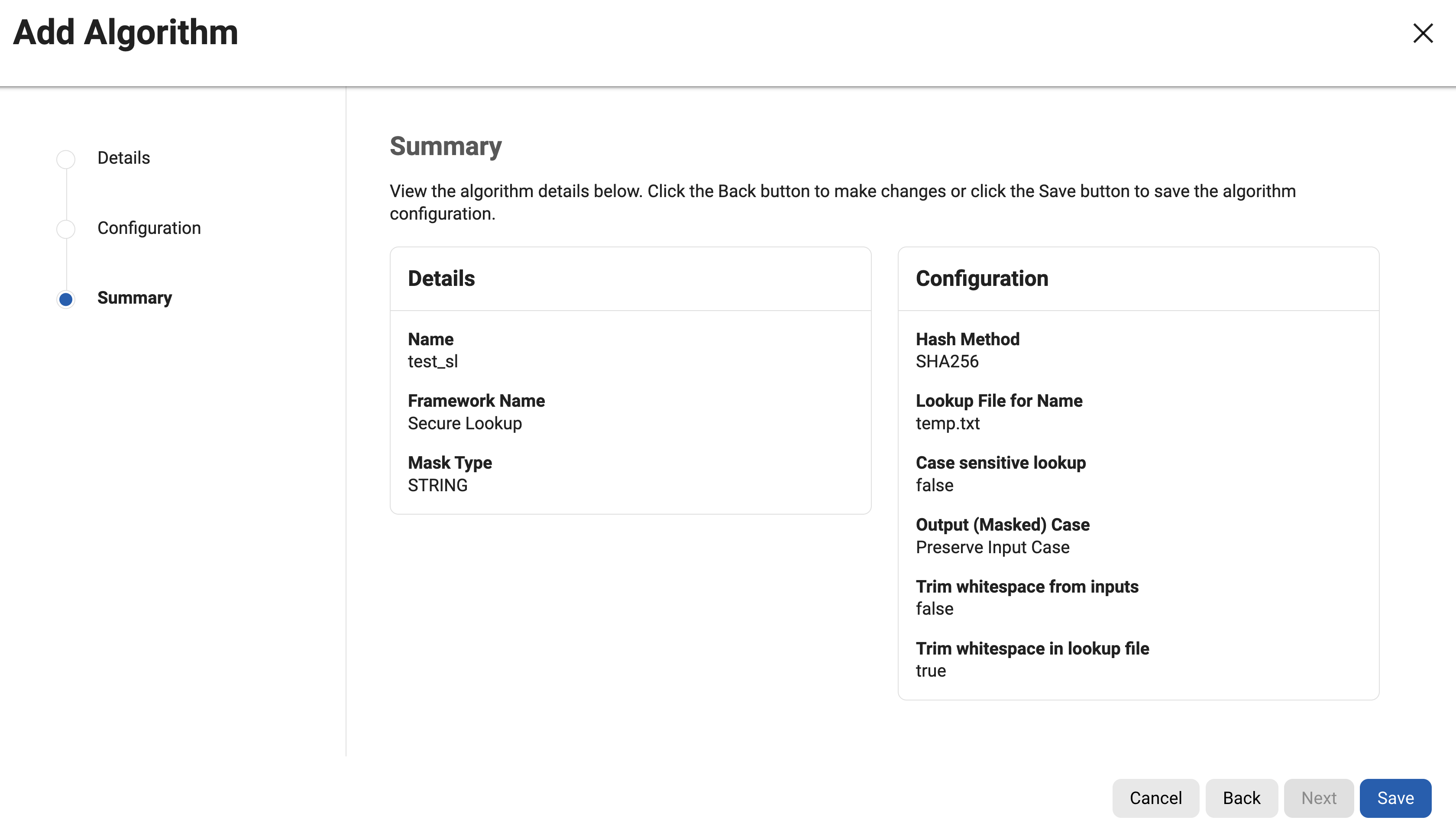Click the Details step circle

(x=66, y=159)
